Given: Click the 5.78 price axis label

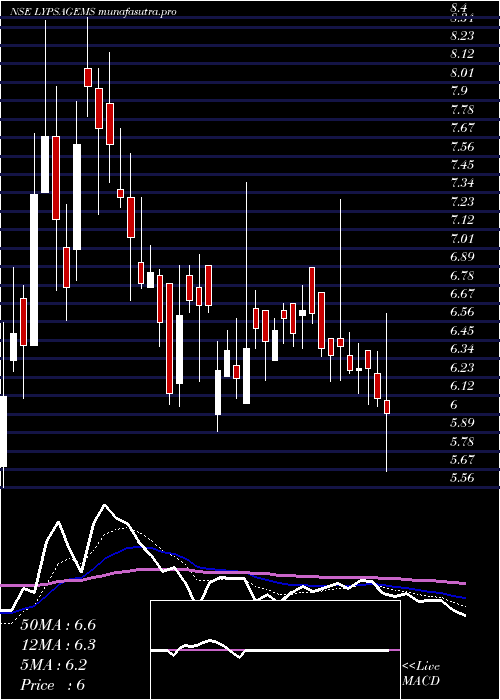Looking at the screenshot, I should click(x=462, y=442).
